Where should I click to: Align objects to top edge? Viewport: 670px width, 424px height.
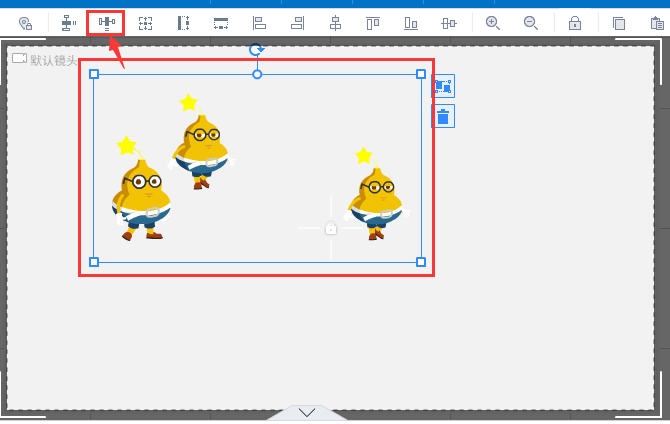[x=373, y=23]
